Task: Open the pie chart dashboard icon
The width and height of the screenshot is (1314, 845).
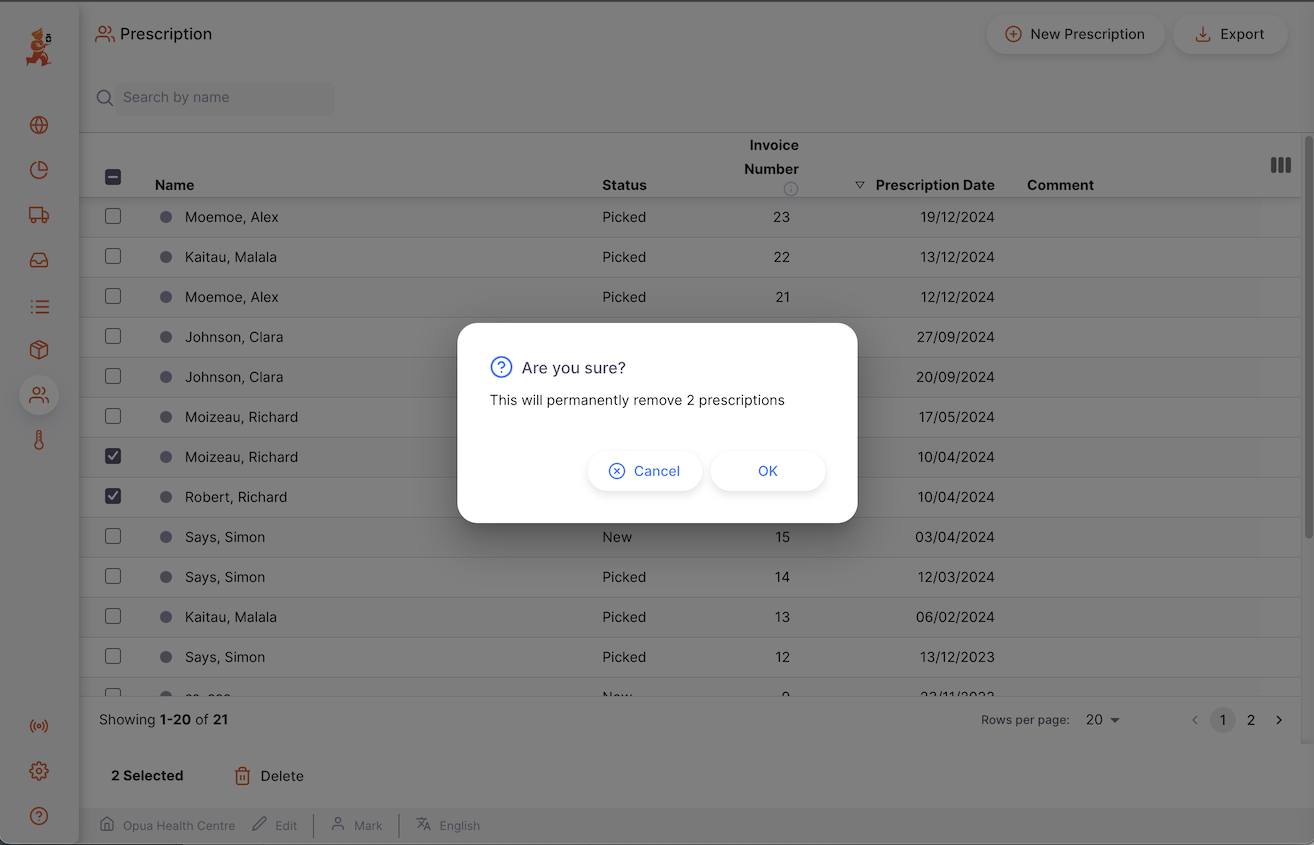Action: click(x=39, y=170)
